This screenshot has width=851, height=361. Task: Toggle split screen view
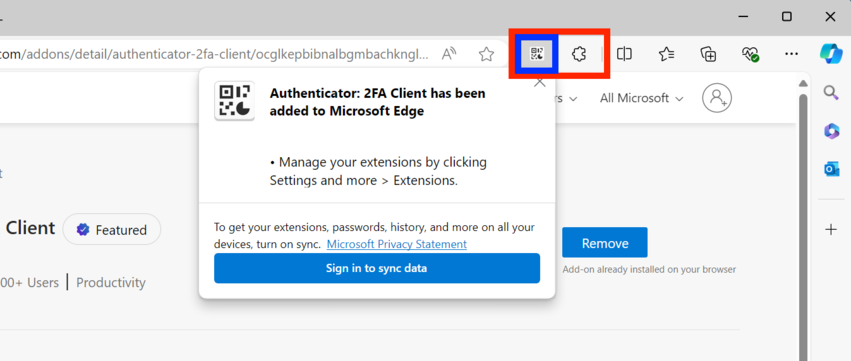tap(624, 54)
